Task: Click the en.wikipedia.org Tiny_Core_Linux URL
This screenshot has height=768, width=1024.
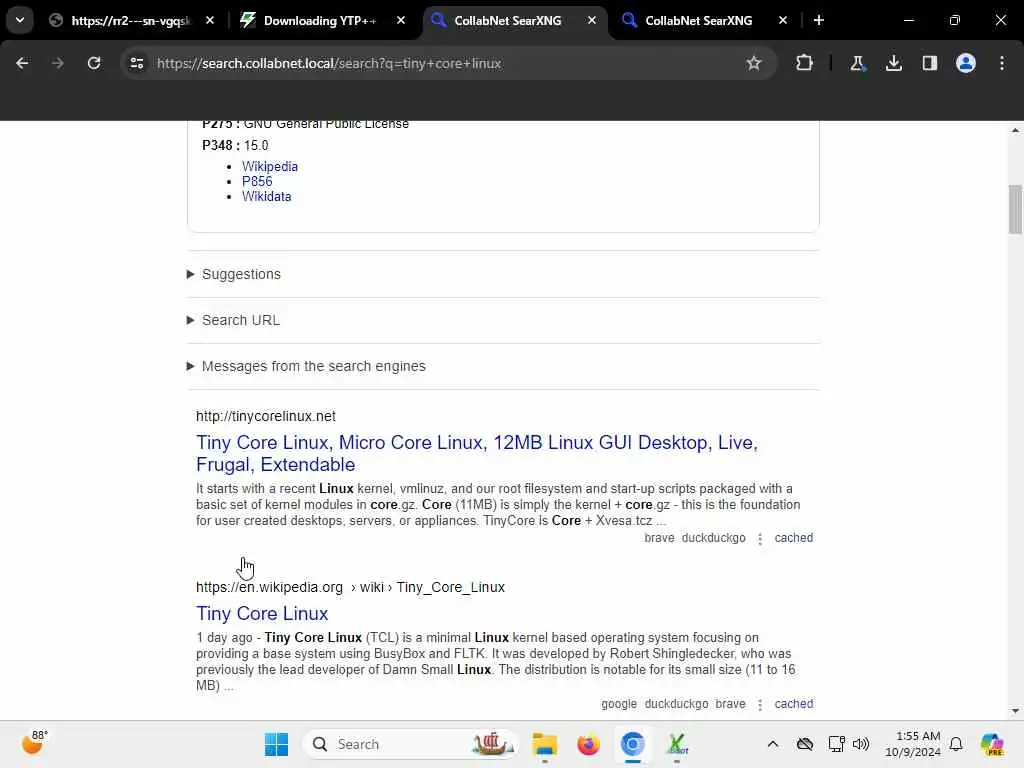Action: [x=350, y=587]
